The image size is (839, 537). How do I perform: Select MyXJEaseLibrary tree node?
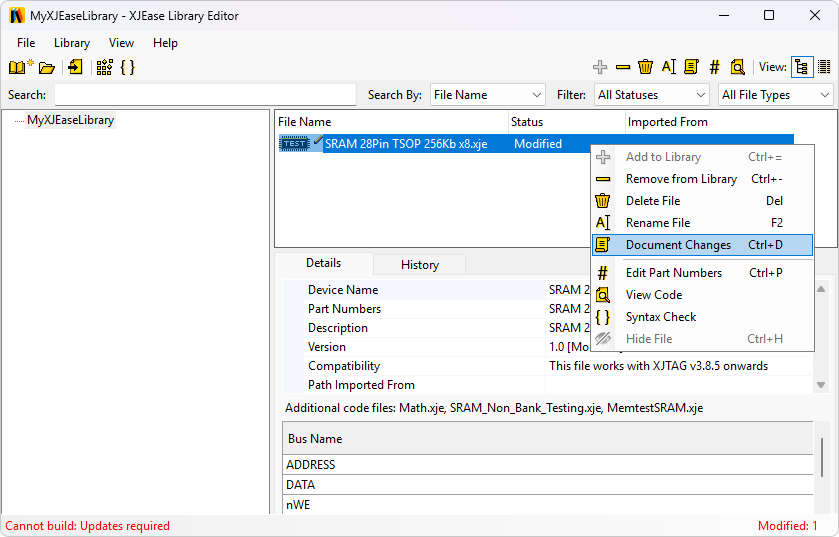[70, 120]
